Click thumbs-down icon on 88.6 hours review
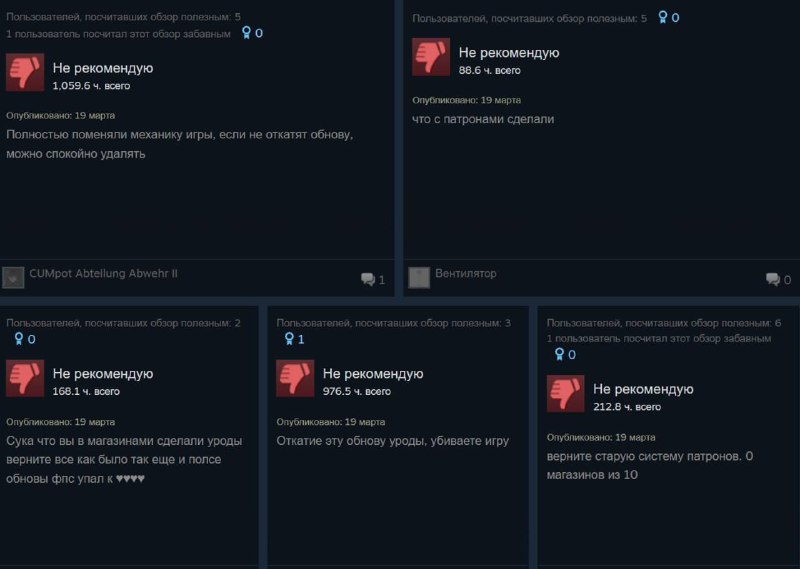 pyautogui.click(x=431, y=57)
